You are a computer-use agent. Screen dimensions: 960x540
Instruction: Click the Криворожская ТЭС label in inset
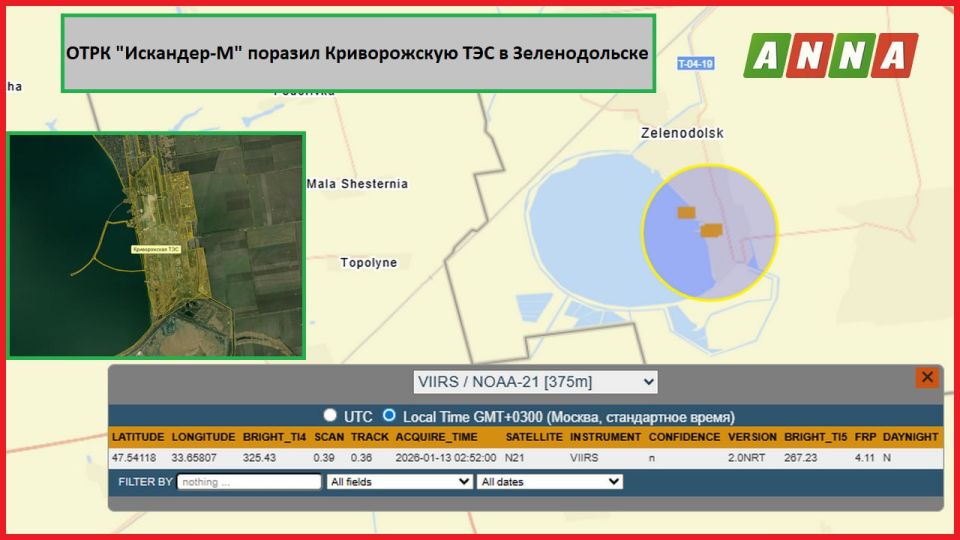coord(155,249)
